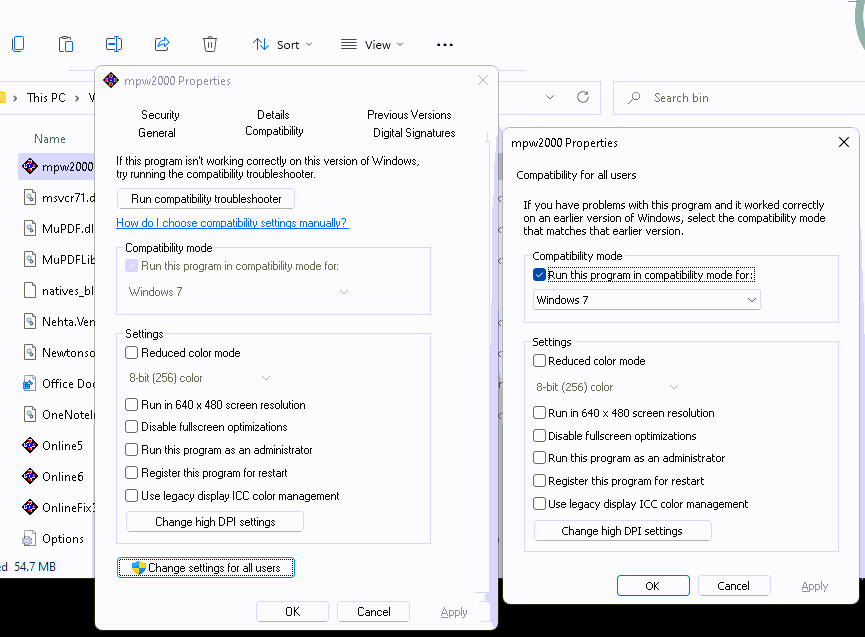The image size is (865, 637).
Task: Select the Nehta.Ven file icon
Action: [30, 321]
